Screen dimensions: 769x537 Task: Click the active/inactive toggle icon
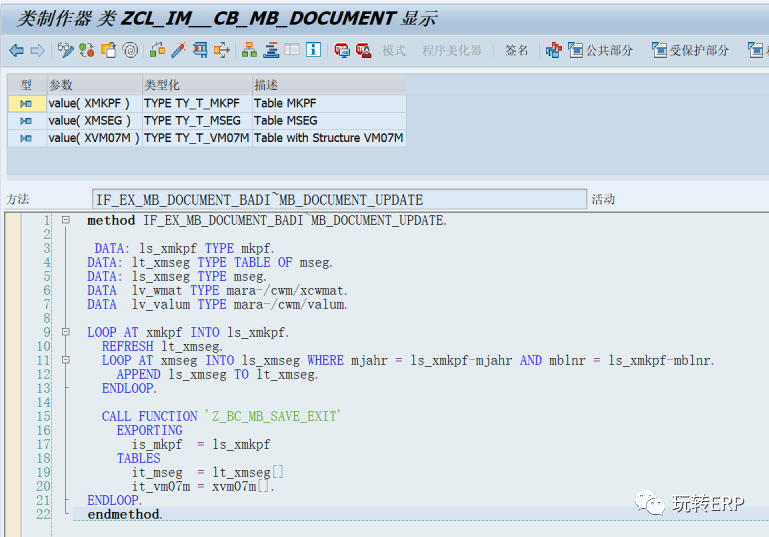tap(87, 50)
